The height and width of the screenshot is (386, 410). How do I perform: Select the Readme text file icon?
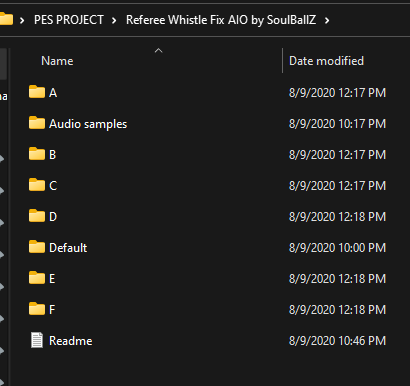pos(37,340)
